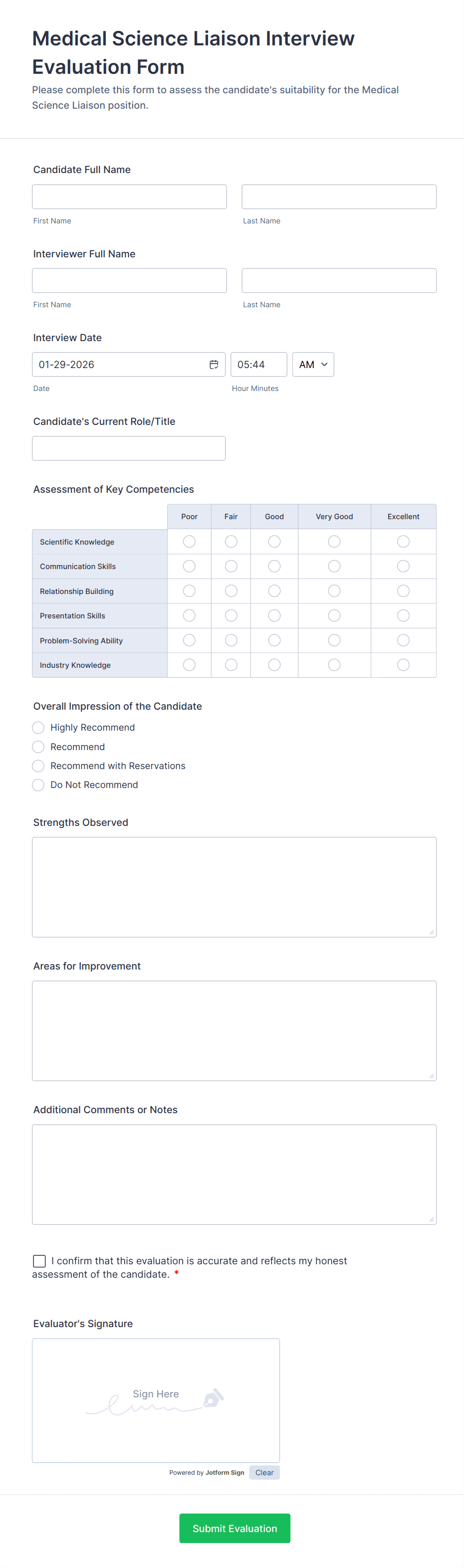Rate Presentation Skills as Very Good

point(334,615)
